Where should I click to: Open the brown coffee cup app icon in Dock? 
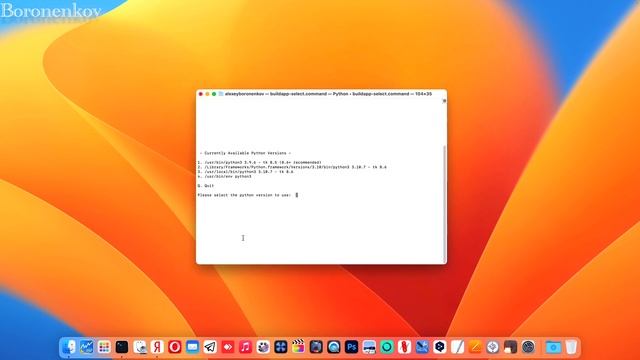coord(510,347)
